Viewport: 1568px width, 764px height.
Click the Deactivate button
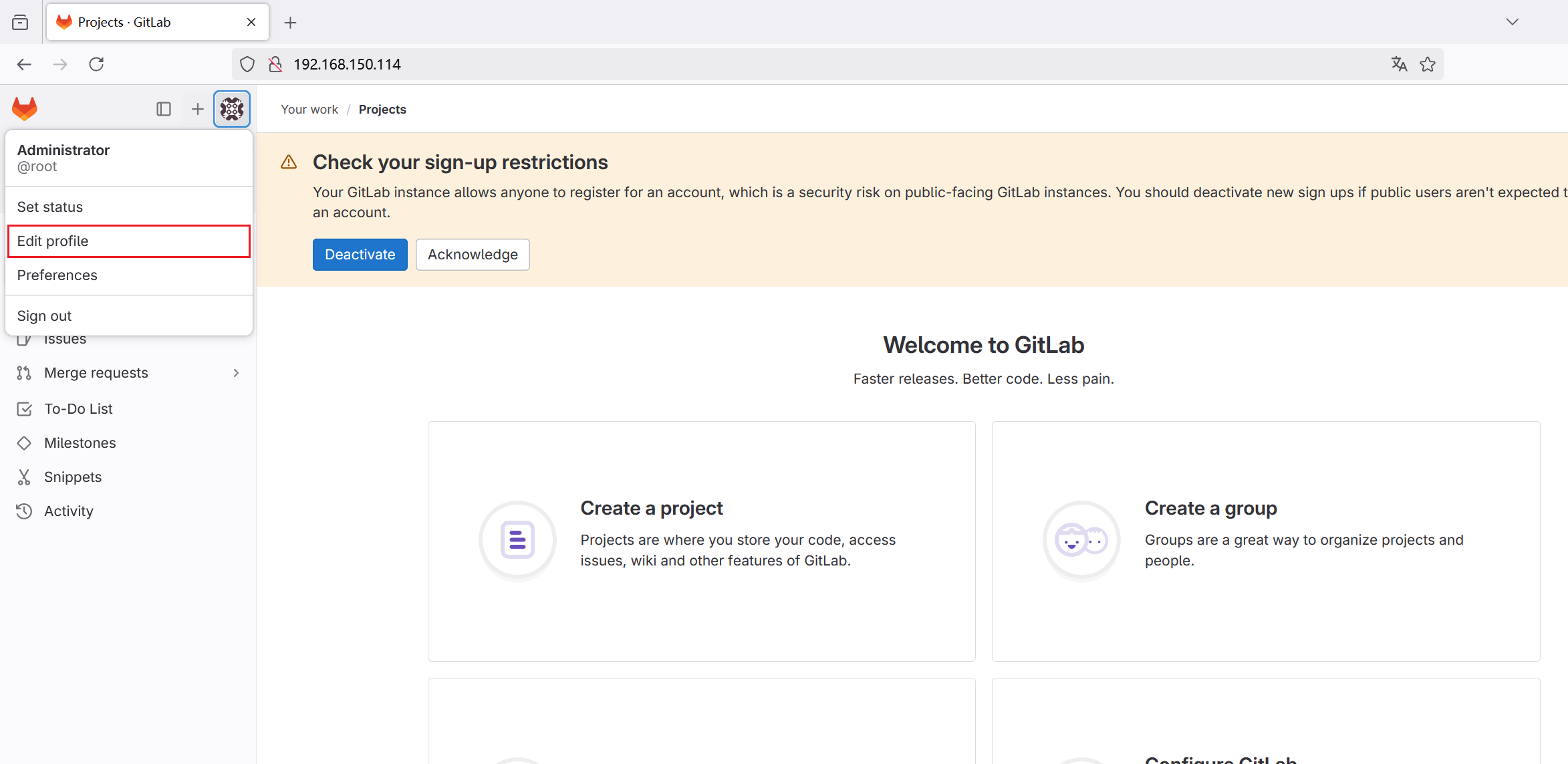pyautogui.click(x=360, y=255)
